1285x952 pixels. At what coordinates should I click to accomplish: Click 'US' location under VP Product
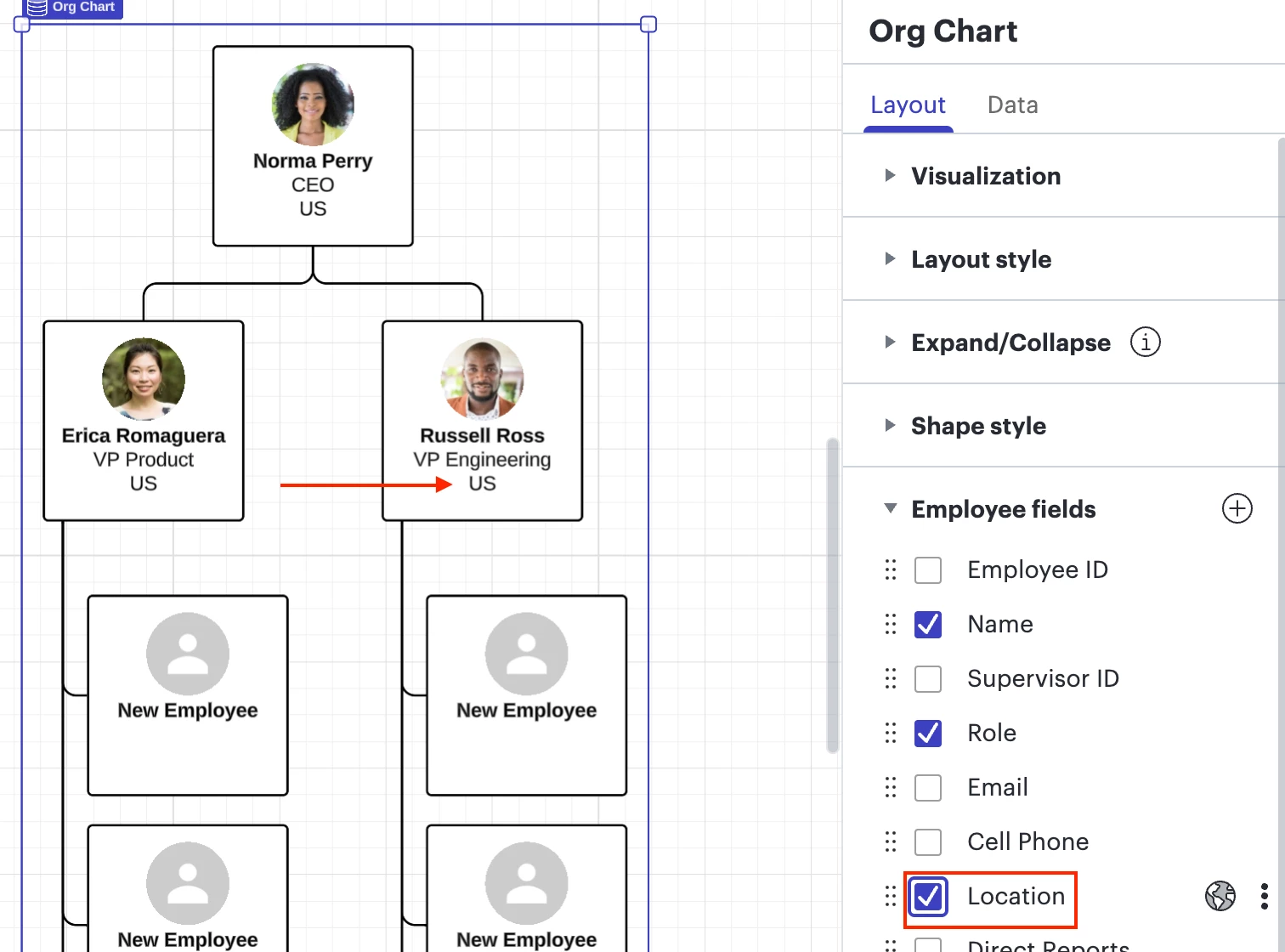click(144, 483)
